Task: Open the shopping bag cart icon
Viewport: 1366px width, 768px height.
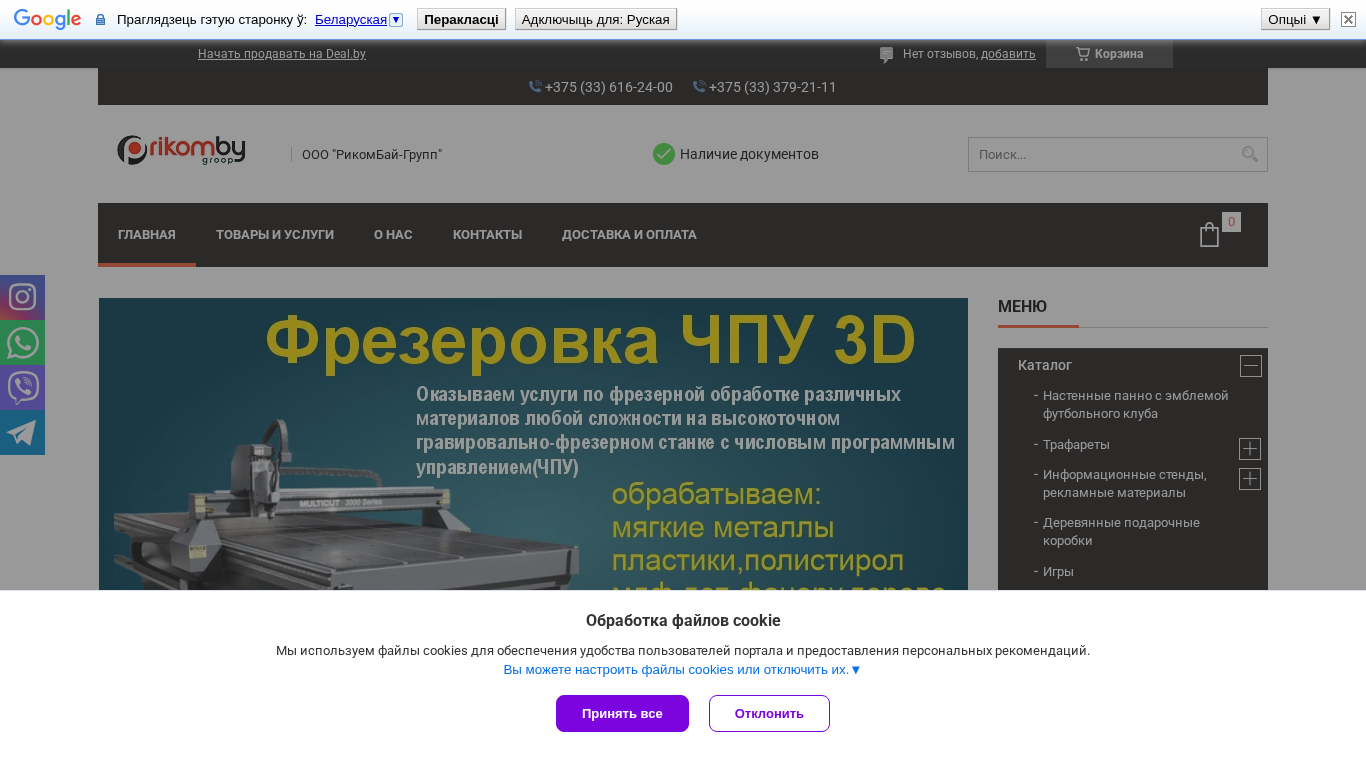Action: coord(1209,234)
